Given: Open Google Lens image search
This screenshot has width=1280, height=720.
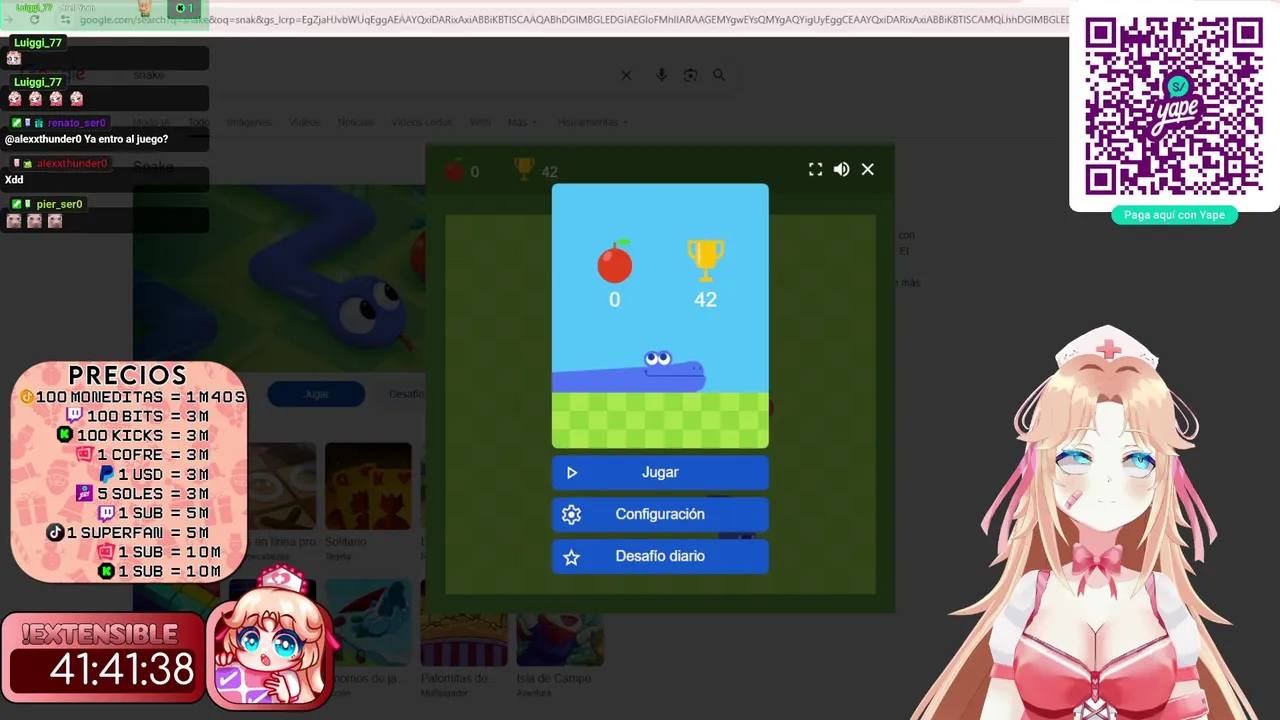Looking at the screenshot, I should click(x=690, y=75).
